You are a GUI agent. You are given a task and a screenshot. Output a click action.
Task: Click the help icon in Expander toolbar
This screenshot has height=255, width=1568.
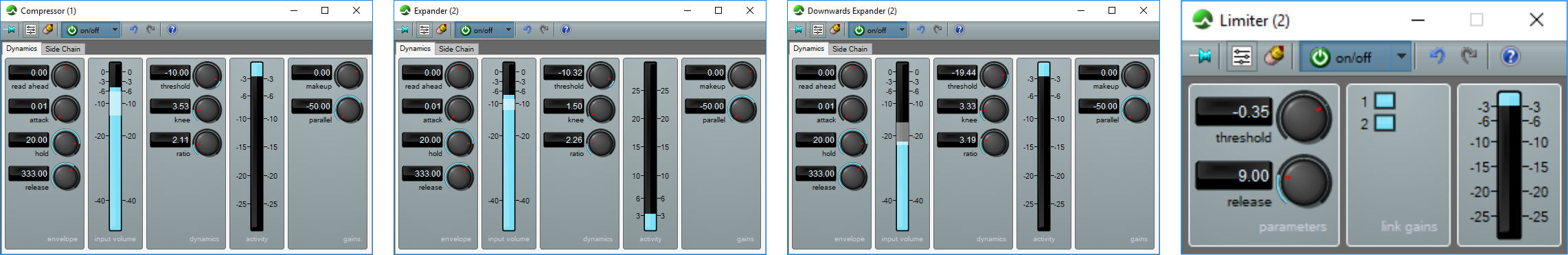pos(566,30)
